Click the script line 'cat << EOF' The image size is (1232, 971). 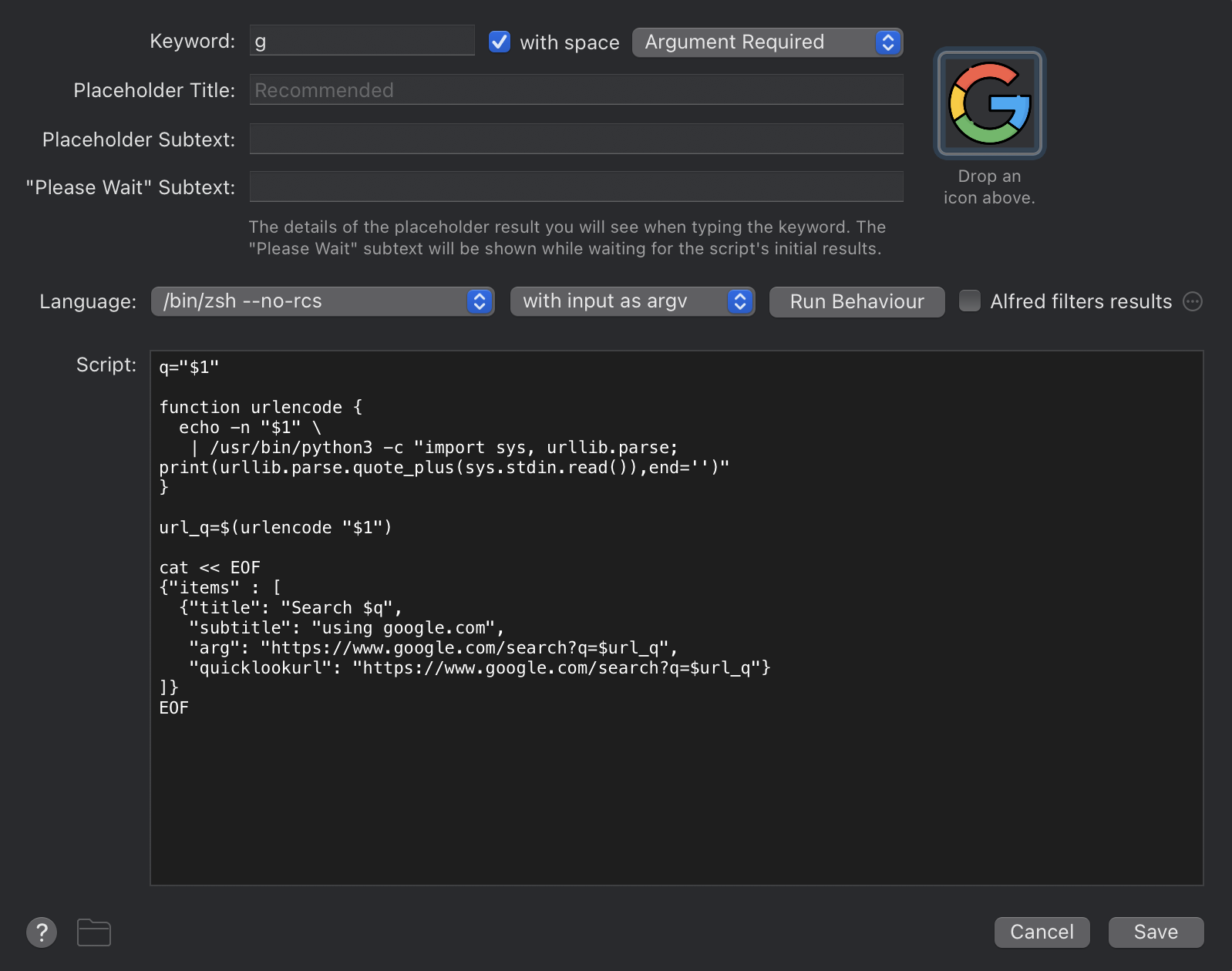point(210,567)
